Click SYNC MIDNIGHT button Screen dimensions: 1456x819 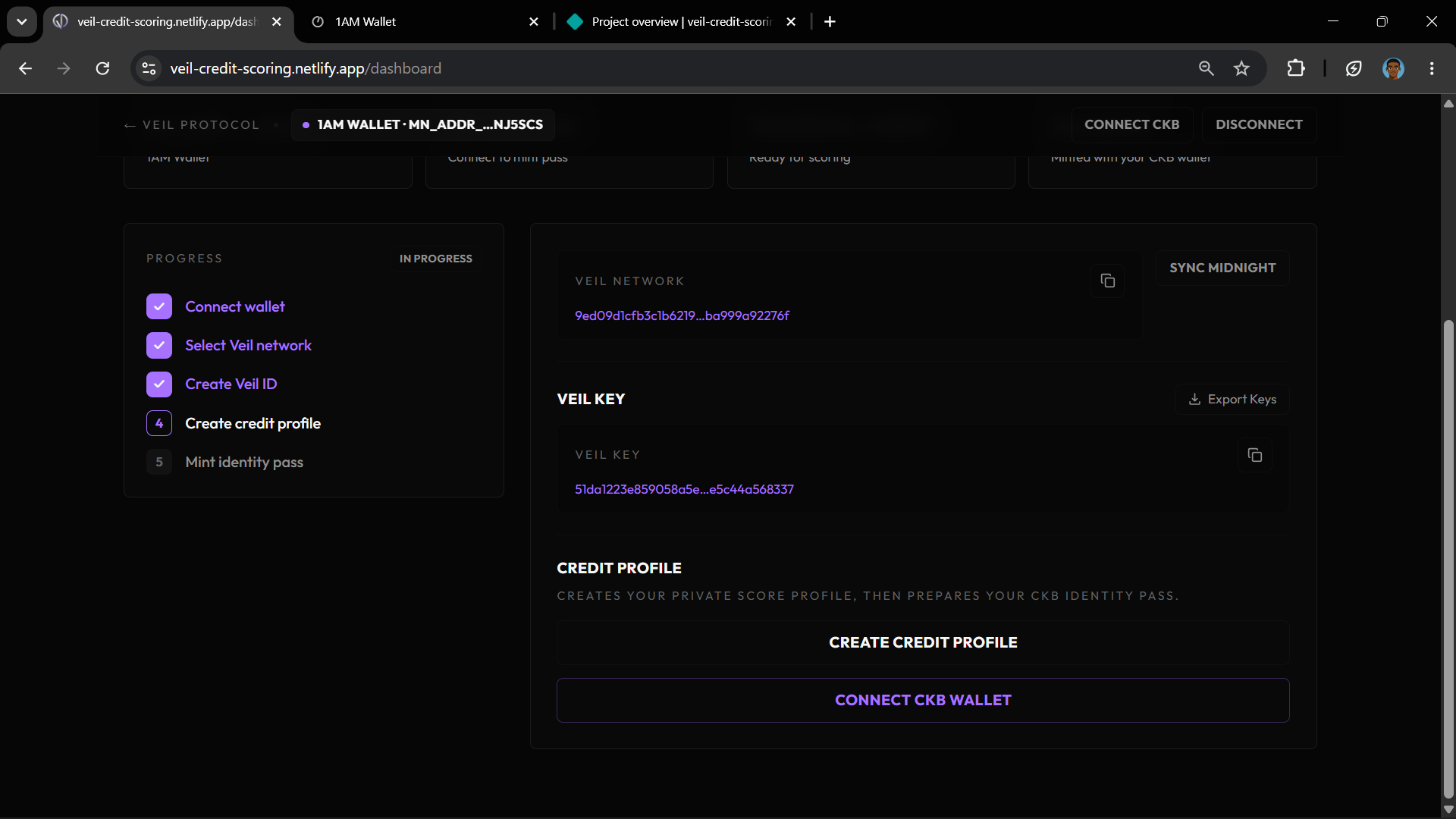coord(1222,268)
